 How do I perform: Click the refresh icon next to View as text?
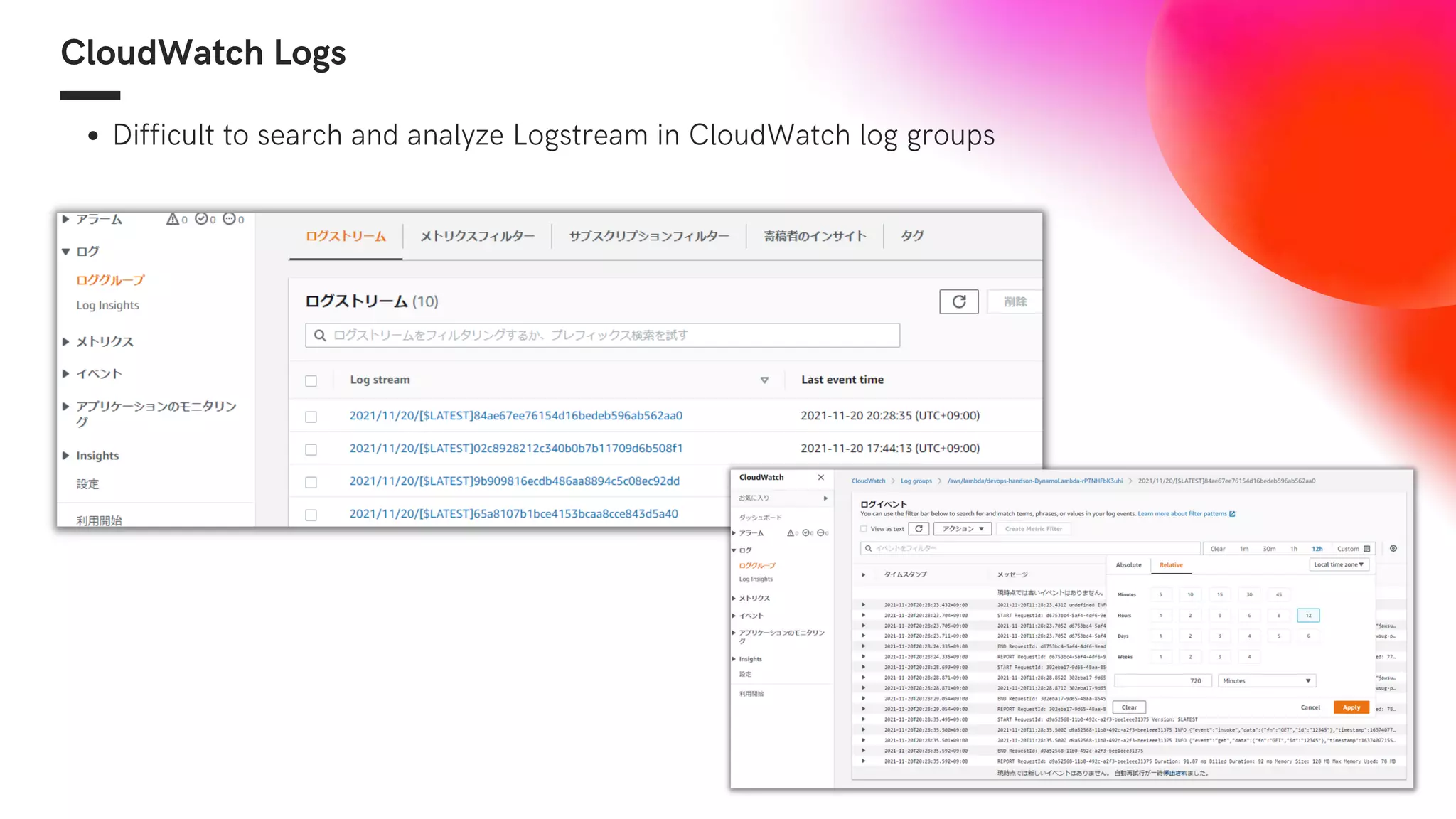click(x=919, y=528)
